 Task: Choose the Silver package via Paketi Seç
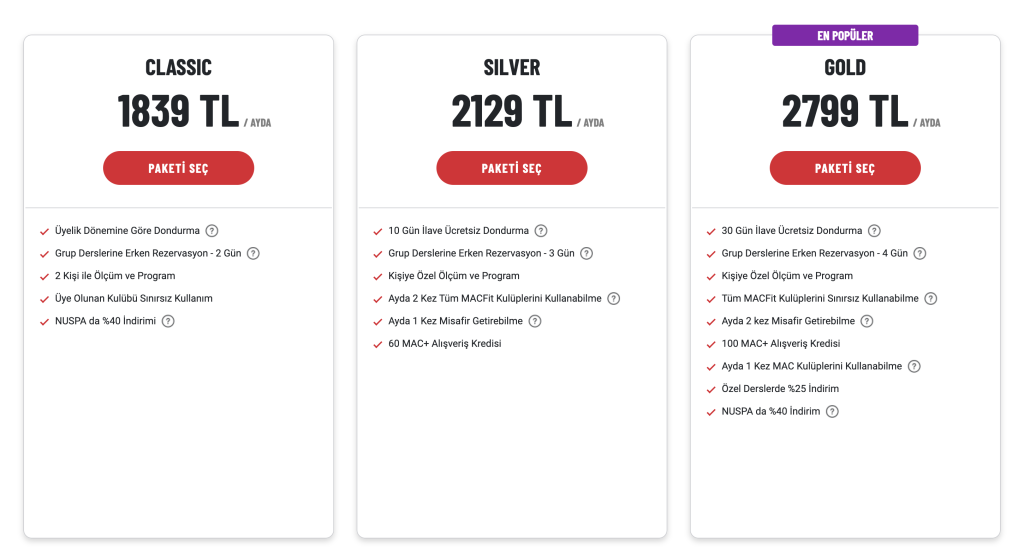(x=512, y=168)
